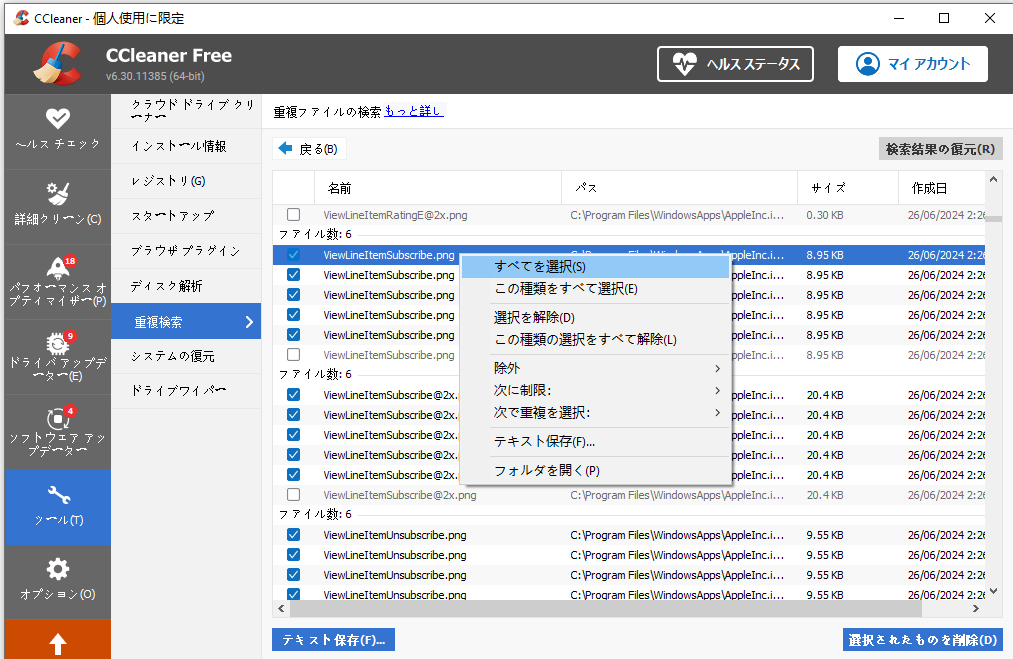Open クラウド ドライブ クリーナー tool
The height and width of the screenshot is (659, 1013).
[x=186, y=110]
